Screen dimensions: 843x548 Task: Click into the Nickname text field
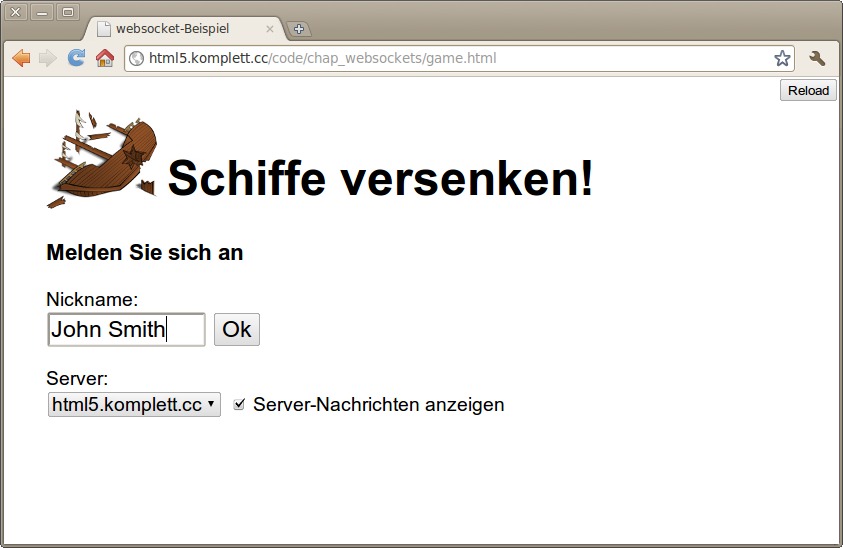pyautogui.click(x=126, y=329)
